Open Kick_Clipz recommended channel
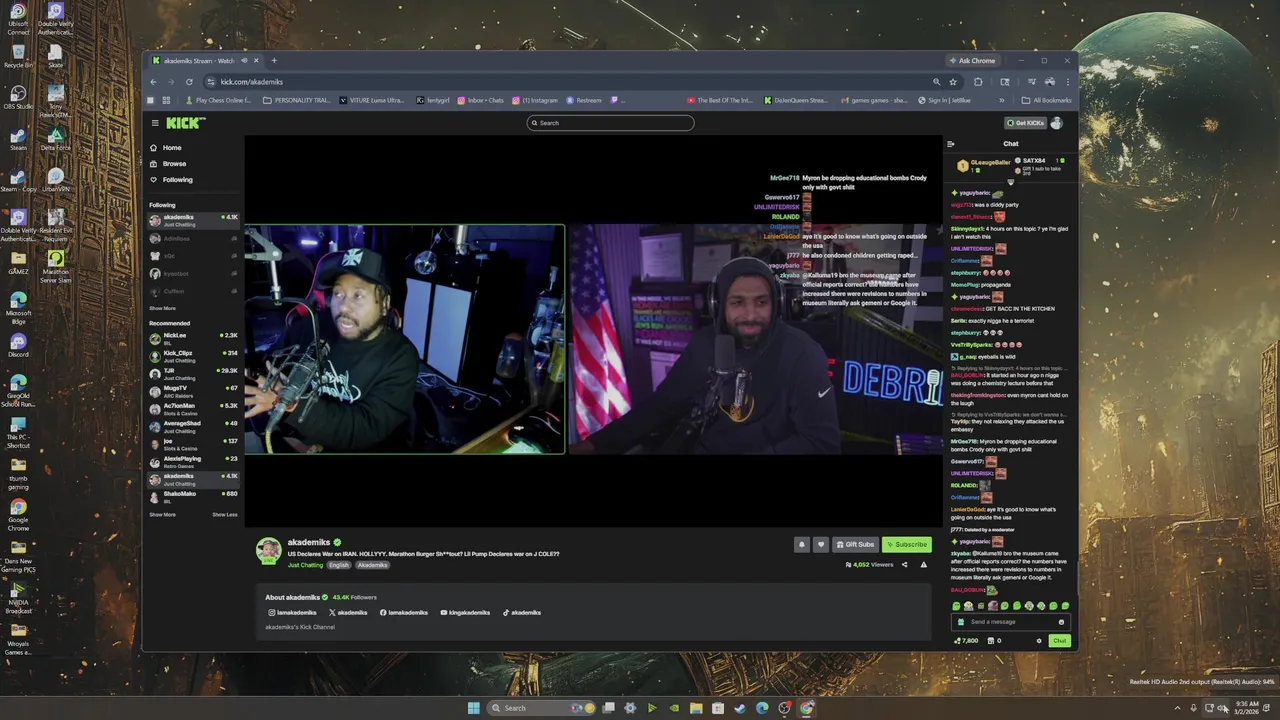Viewport: 1280px width, 720px height. point(193,356)
